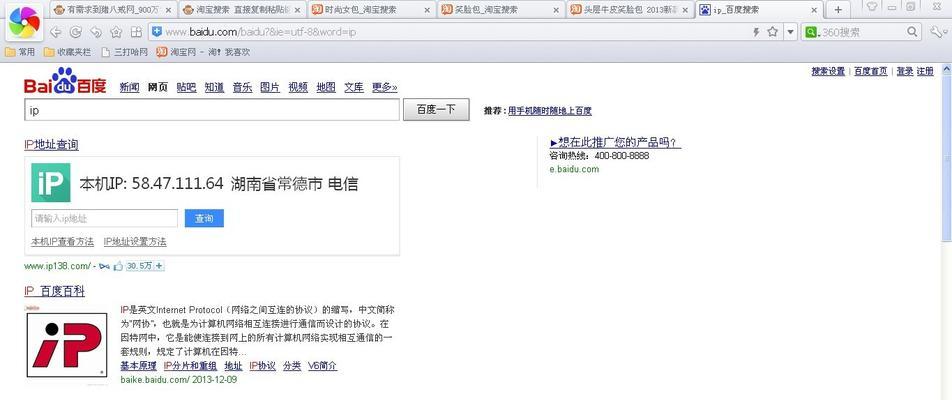Close the 头层牛皮笑脸包 tab
Viewport: 952px width, 400px height.
coord(685,10)
